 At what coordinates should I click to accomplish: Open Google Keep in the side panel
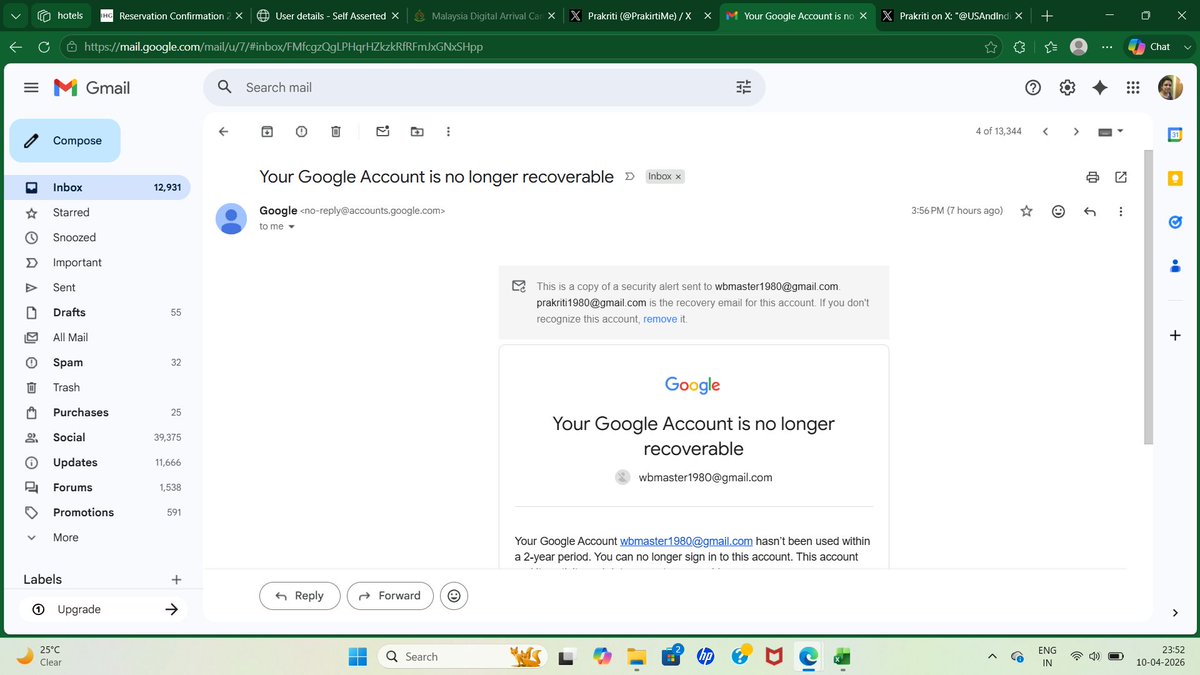point(1176,178)
